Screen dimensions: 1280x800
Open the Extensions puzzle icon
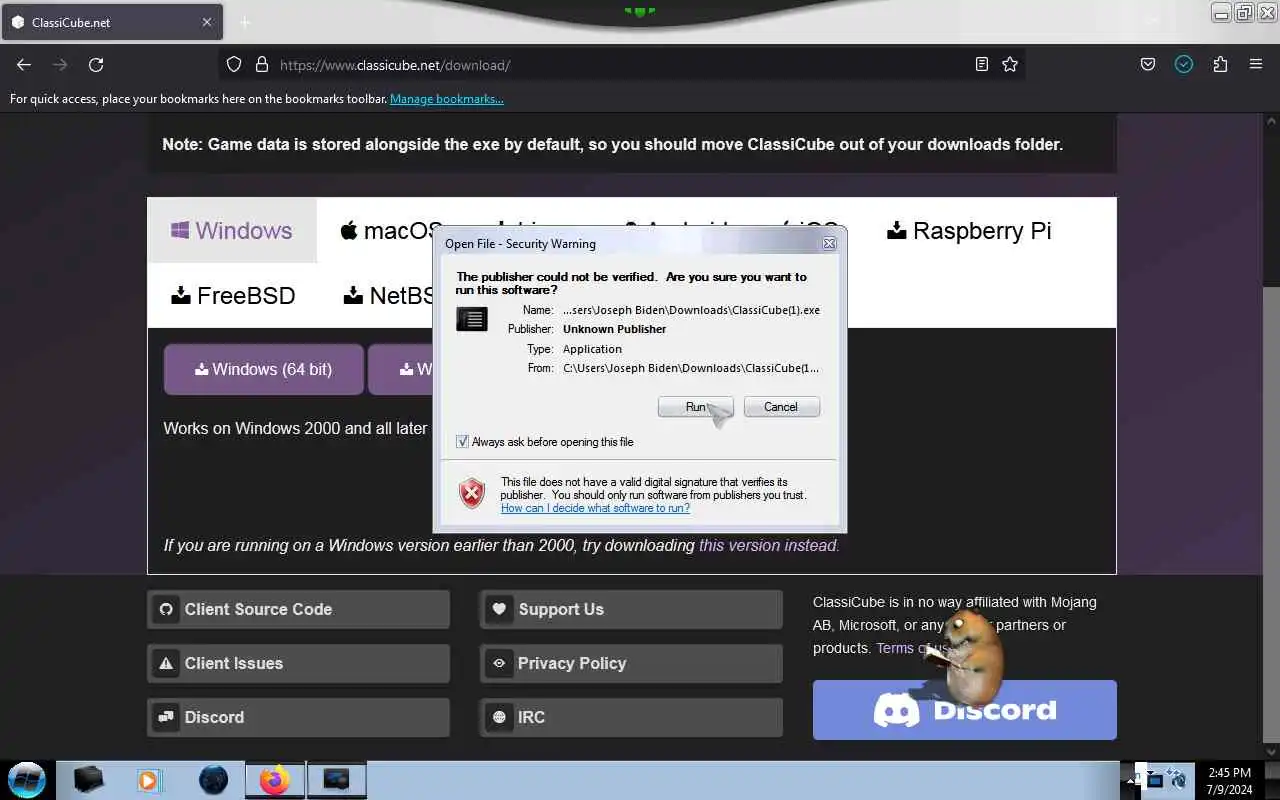click(1220, 65)
